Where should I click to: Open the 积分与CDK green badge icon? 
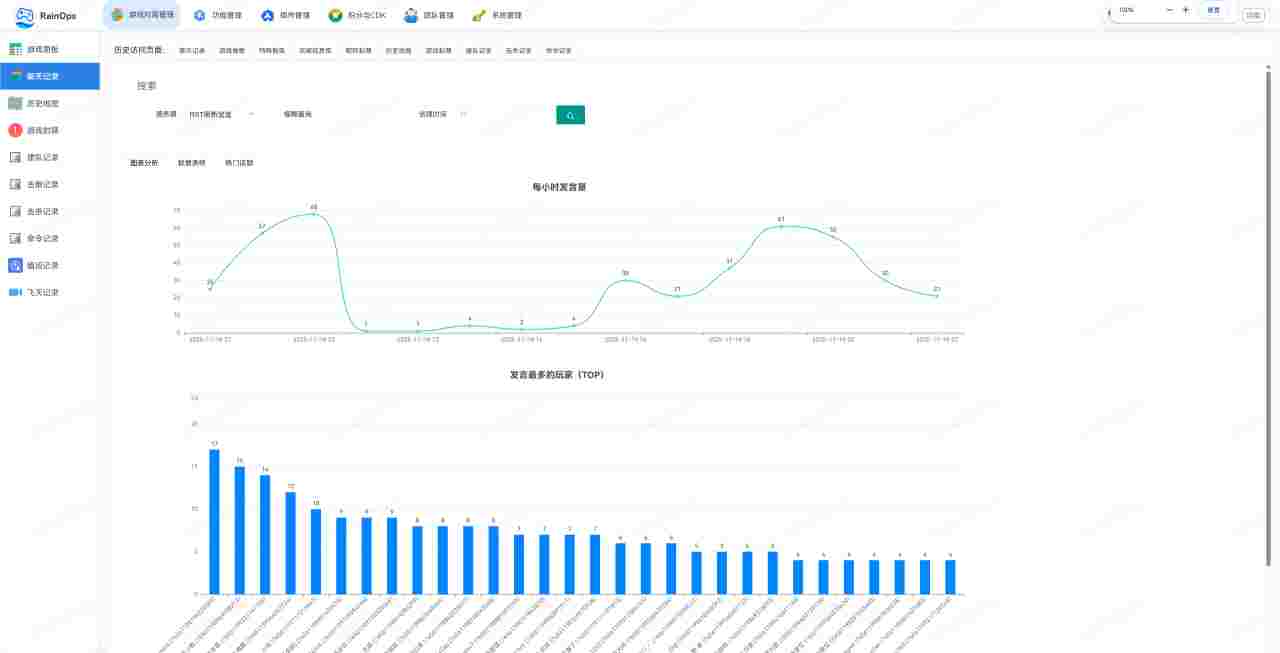click(336, 15)
